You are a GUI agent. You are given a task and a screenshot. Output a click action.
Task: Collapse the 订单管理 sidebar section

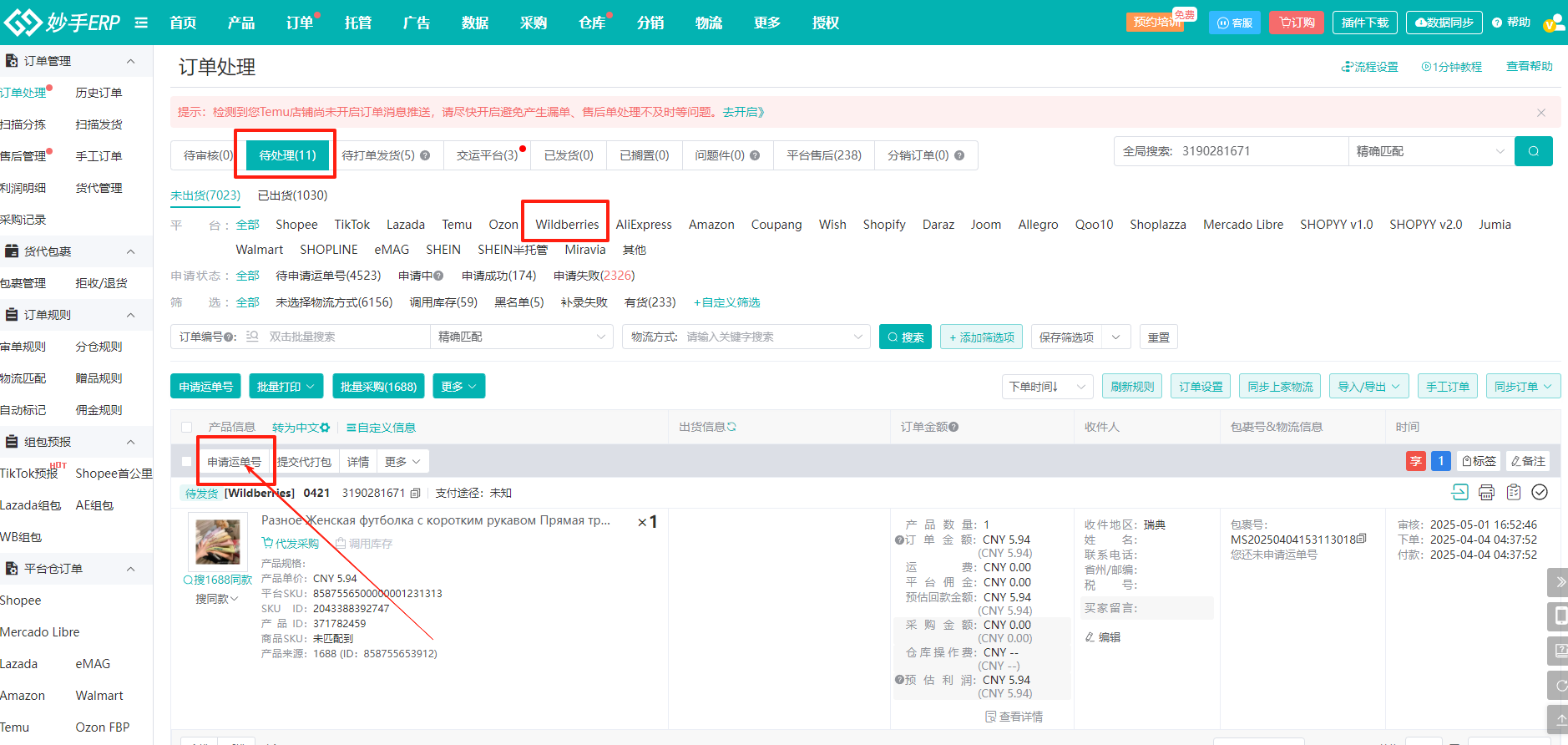pos(131,61)
